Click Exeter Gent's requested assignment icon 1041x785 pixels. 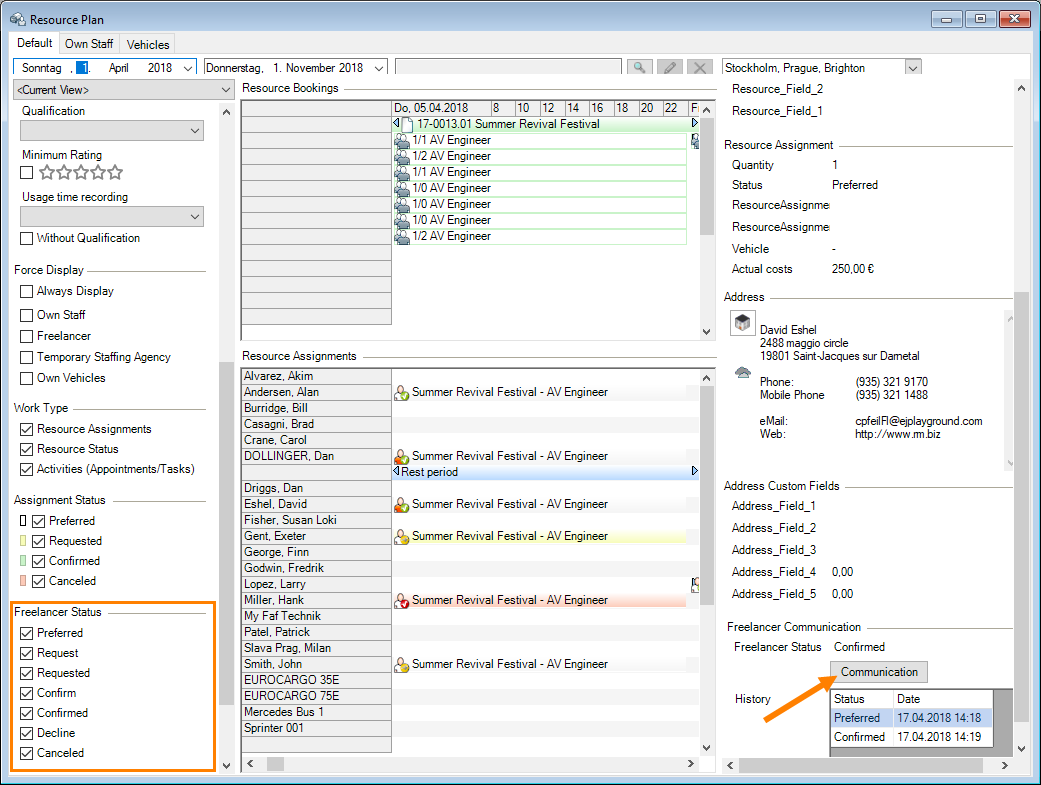(x=402, y=537)
